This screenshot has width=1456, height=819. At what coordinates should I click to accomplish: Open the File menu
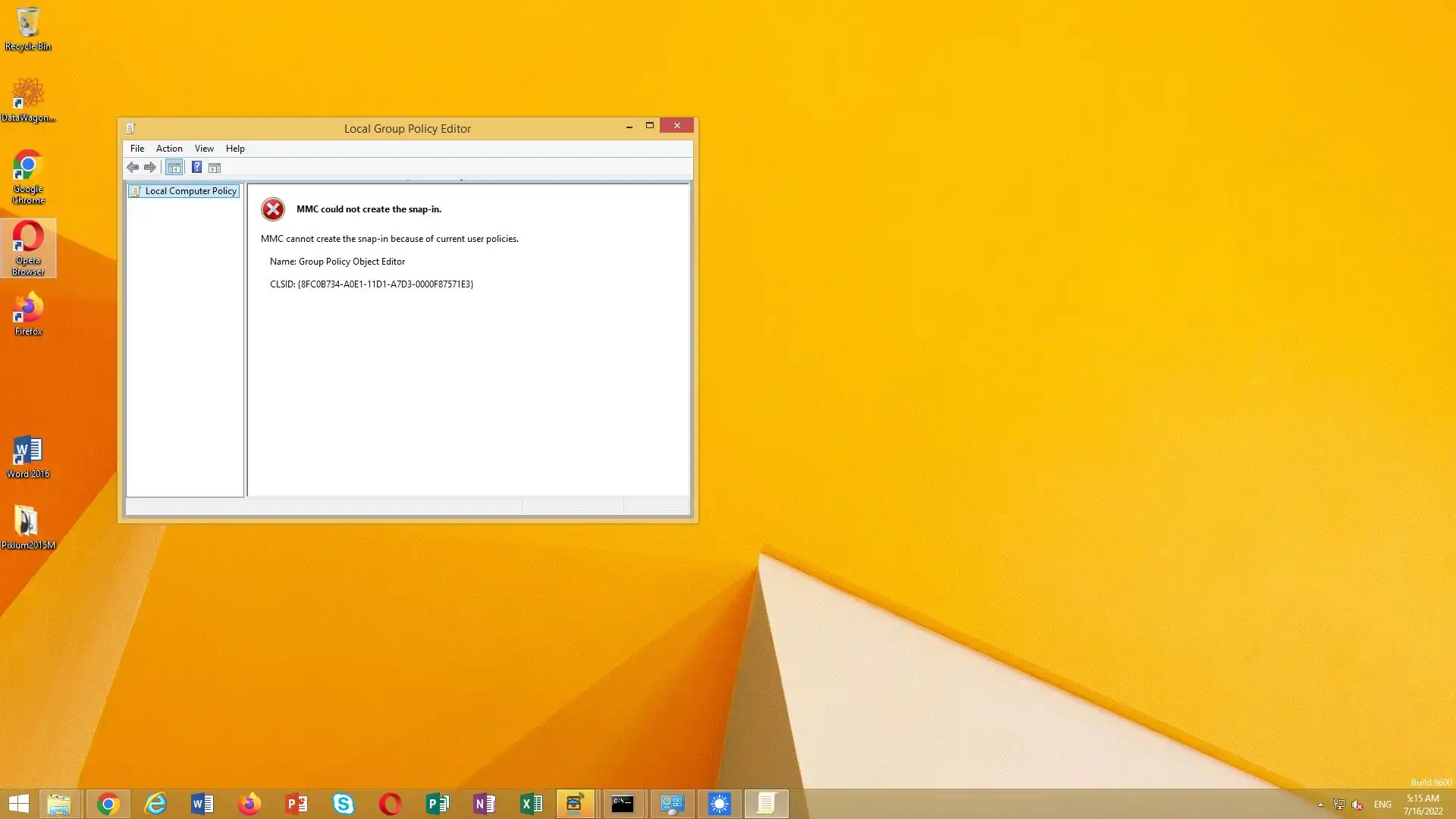tap(137, 149)
